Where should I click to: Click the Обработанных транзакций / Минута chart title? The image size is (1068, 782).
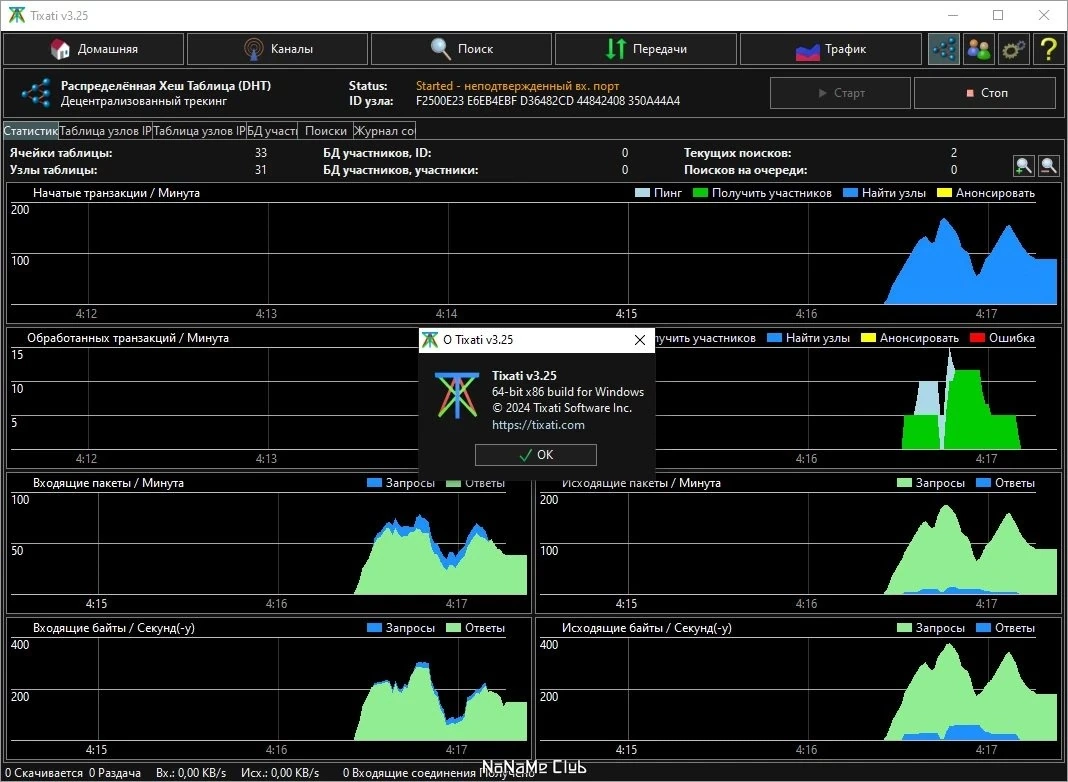coord(128,338)
